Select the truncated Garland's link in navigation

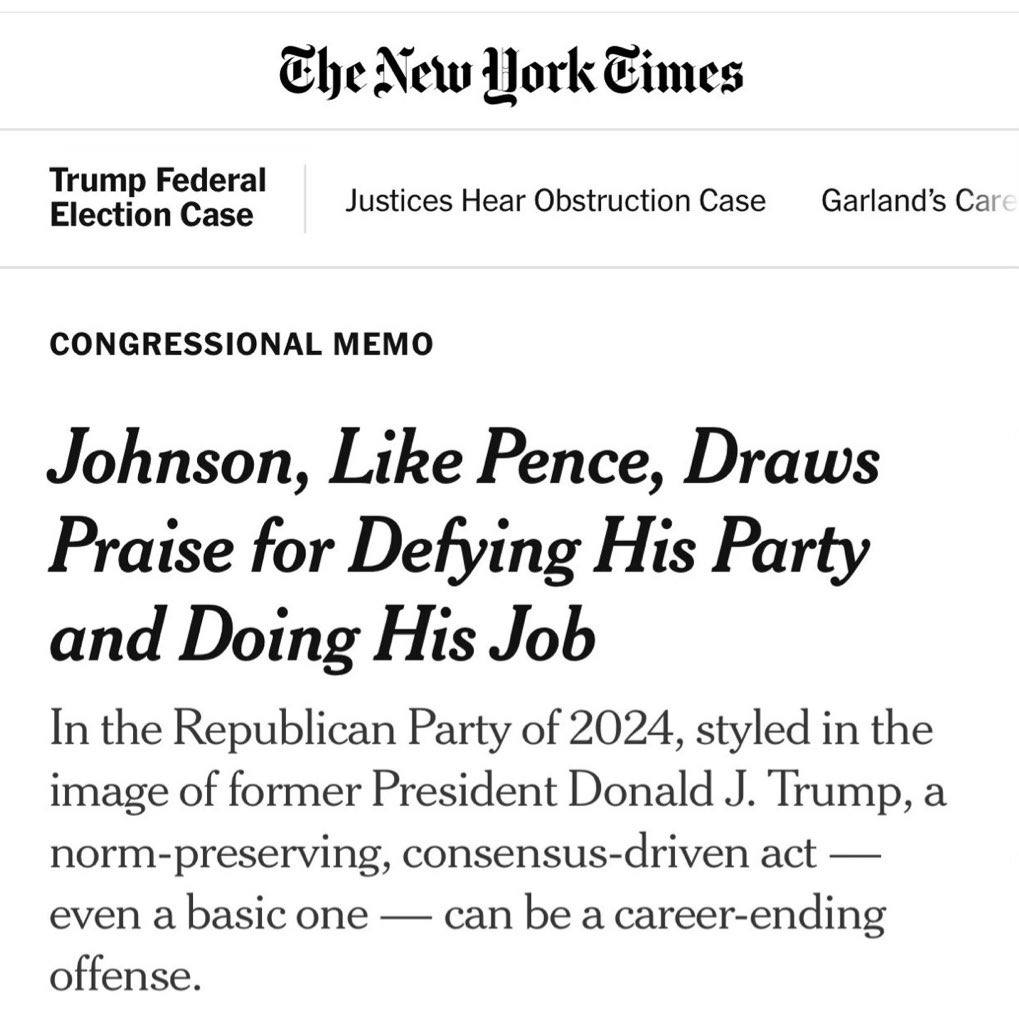pos(917,201)
